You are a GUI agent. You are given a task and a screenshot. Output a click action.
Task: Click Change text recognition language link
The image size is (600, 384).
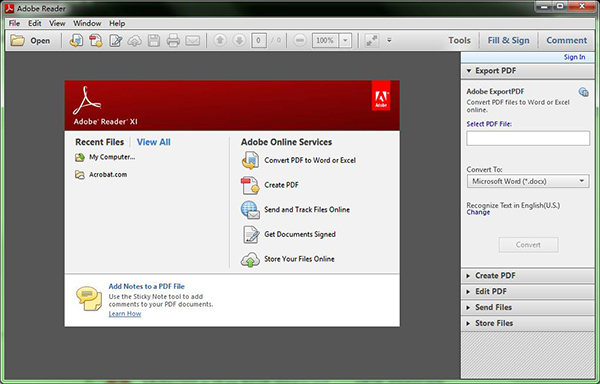pyautogui.click(x=478, y=212)
